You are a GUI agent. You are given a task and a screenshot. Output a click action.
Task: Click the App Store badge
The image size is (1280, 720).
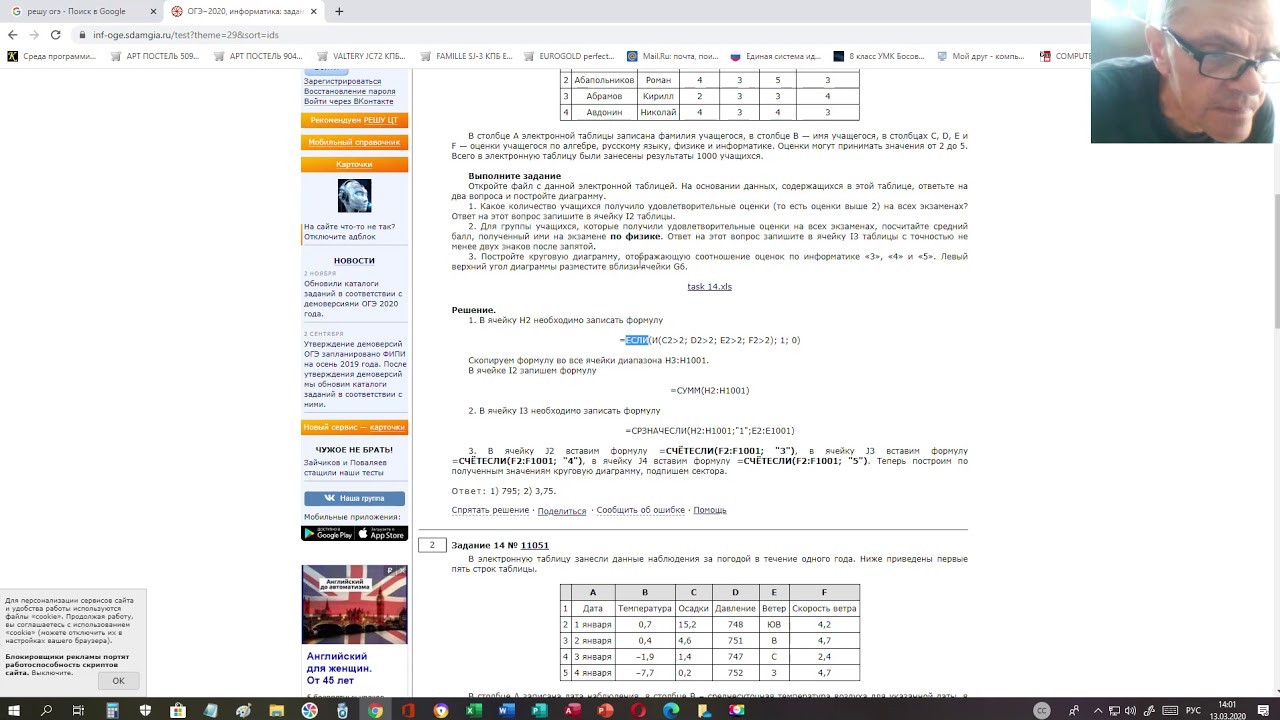tap(382, 534)
